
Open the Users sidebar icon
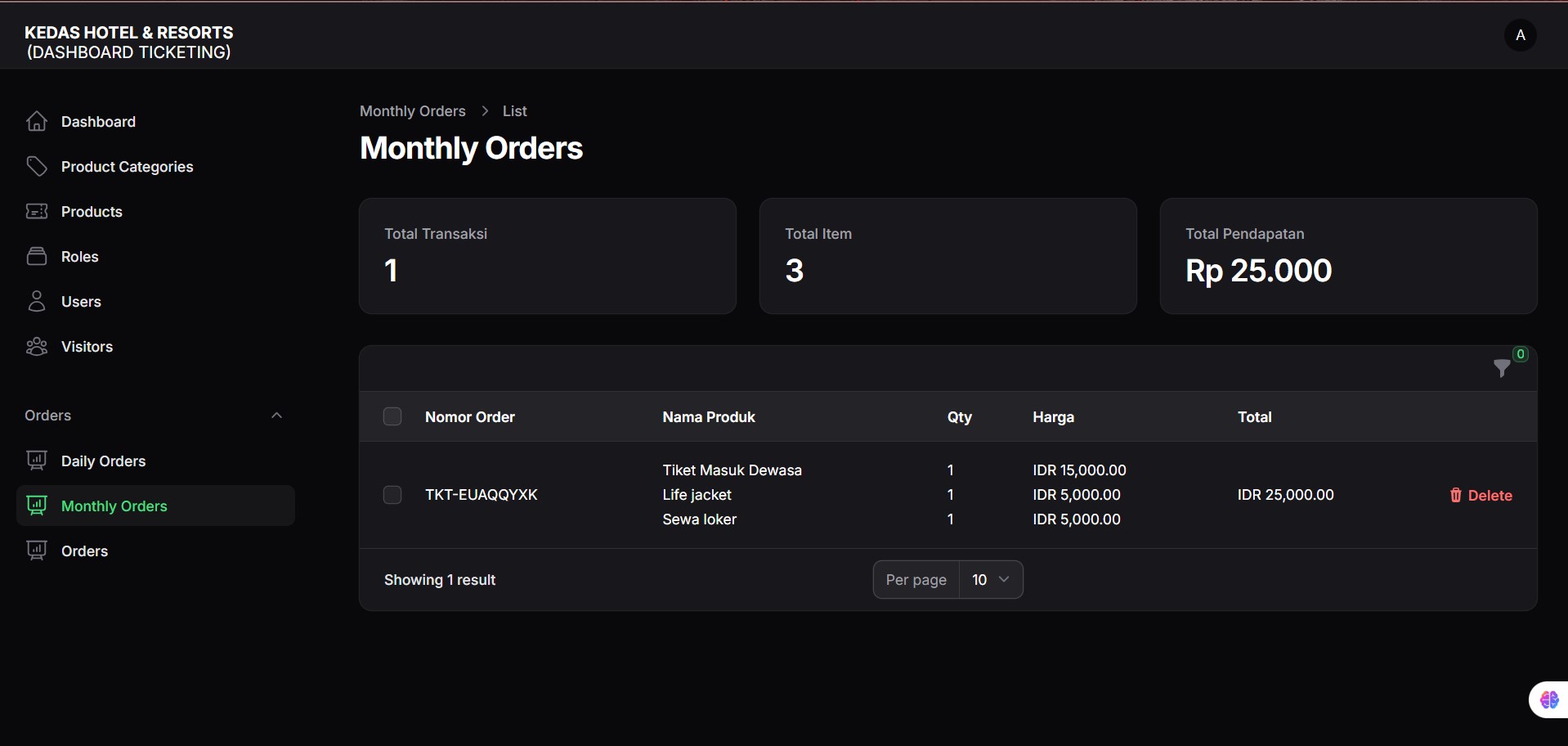(38, 301)
